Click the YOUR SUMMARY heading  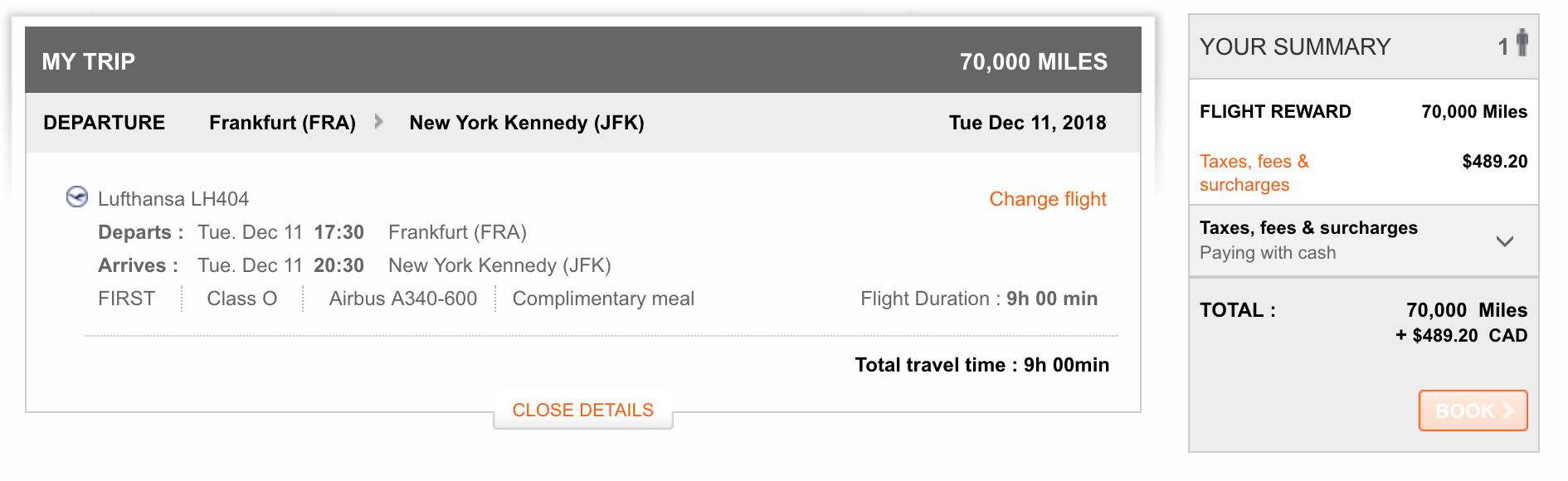(1294, 46)
